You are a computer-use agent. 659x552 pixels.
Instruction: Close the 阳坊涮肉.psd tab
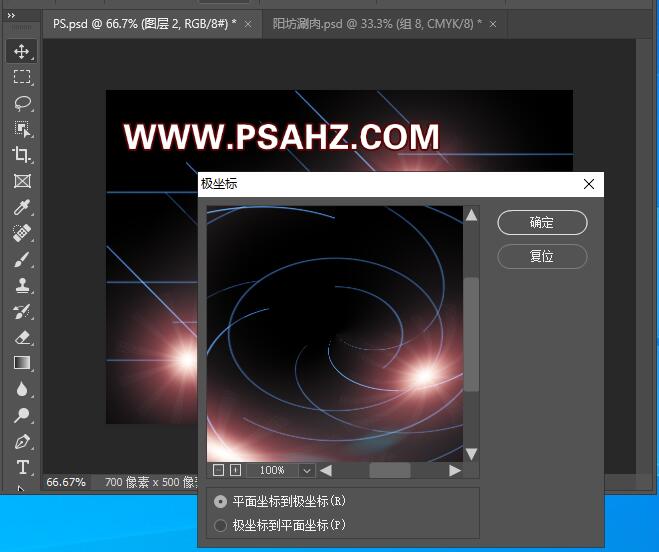(x=493, y=24)
